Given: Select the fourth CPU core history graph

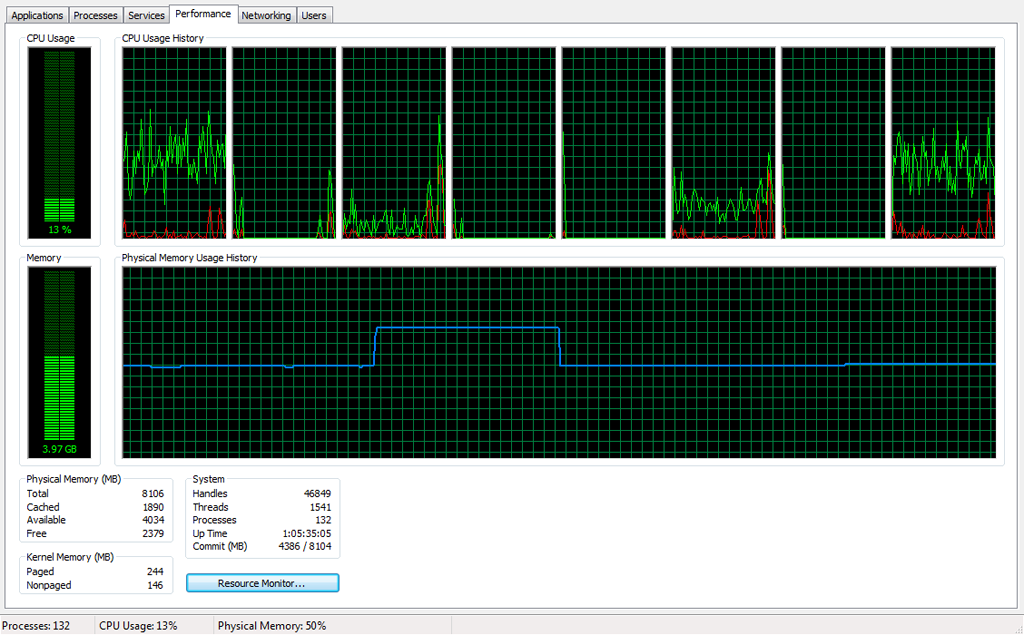Looking at the screenshot, I should [504, 142].
